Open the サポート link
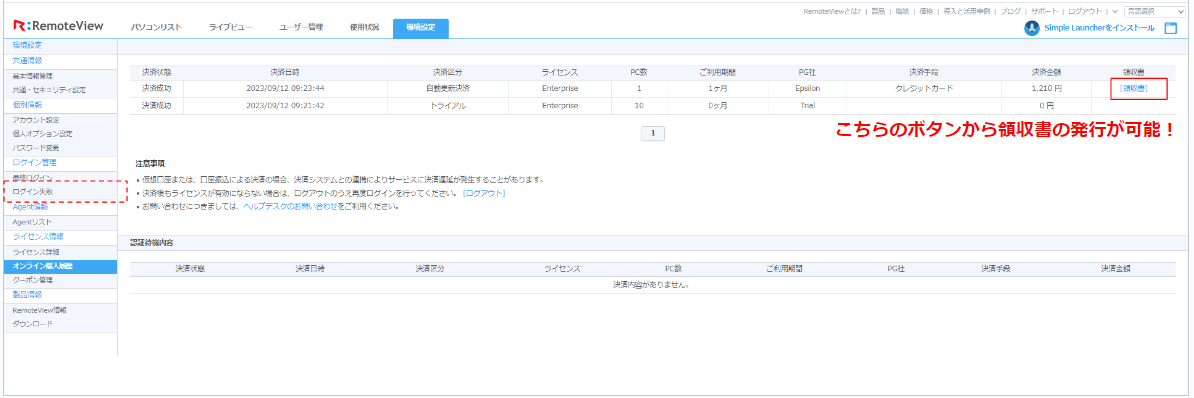The width and height of the screenshot is (1194, 398). pos(1044,11)
